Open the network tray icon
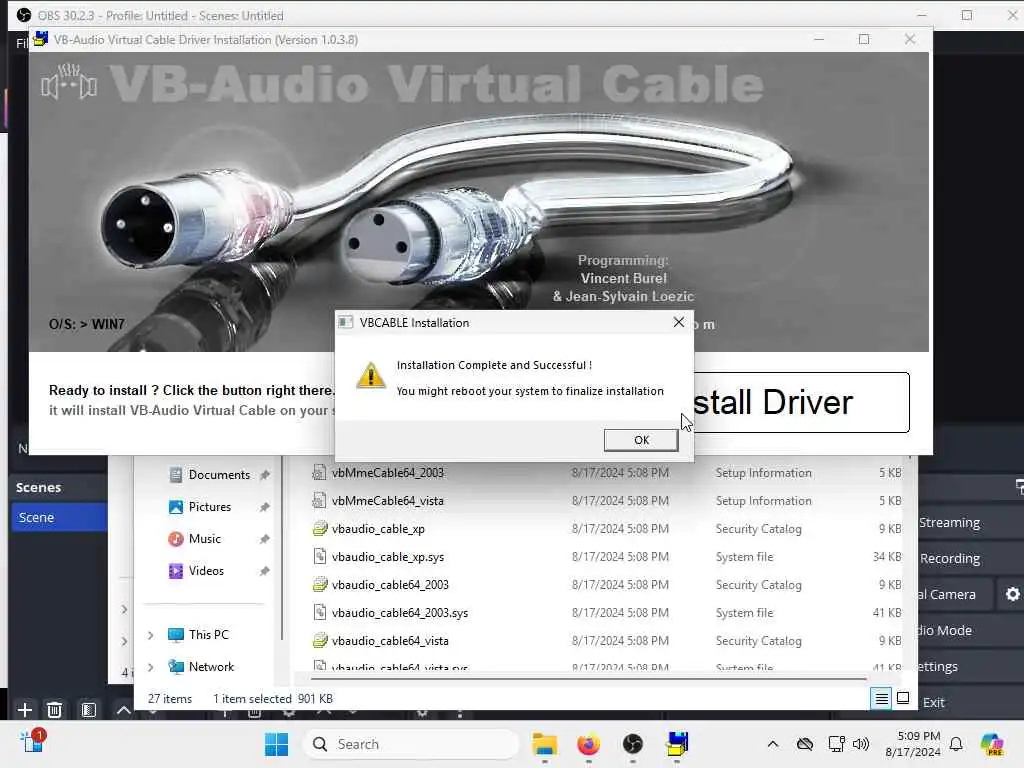 click(836, 744)
